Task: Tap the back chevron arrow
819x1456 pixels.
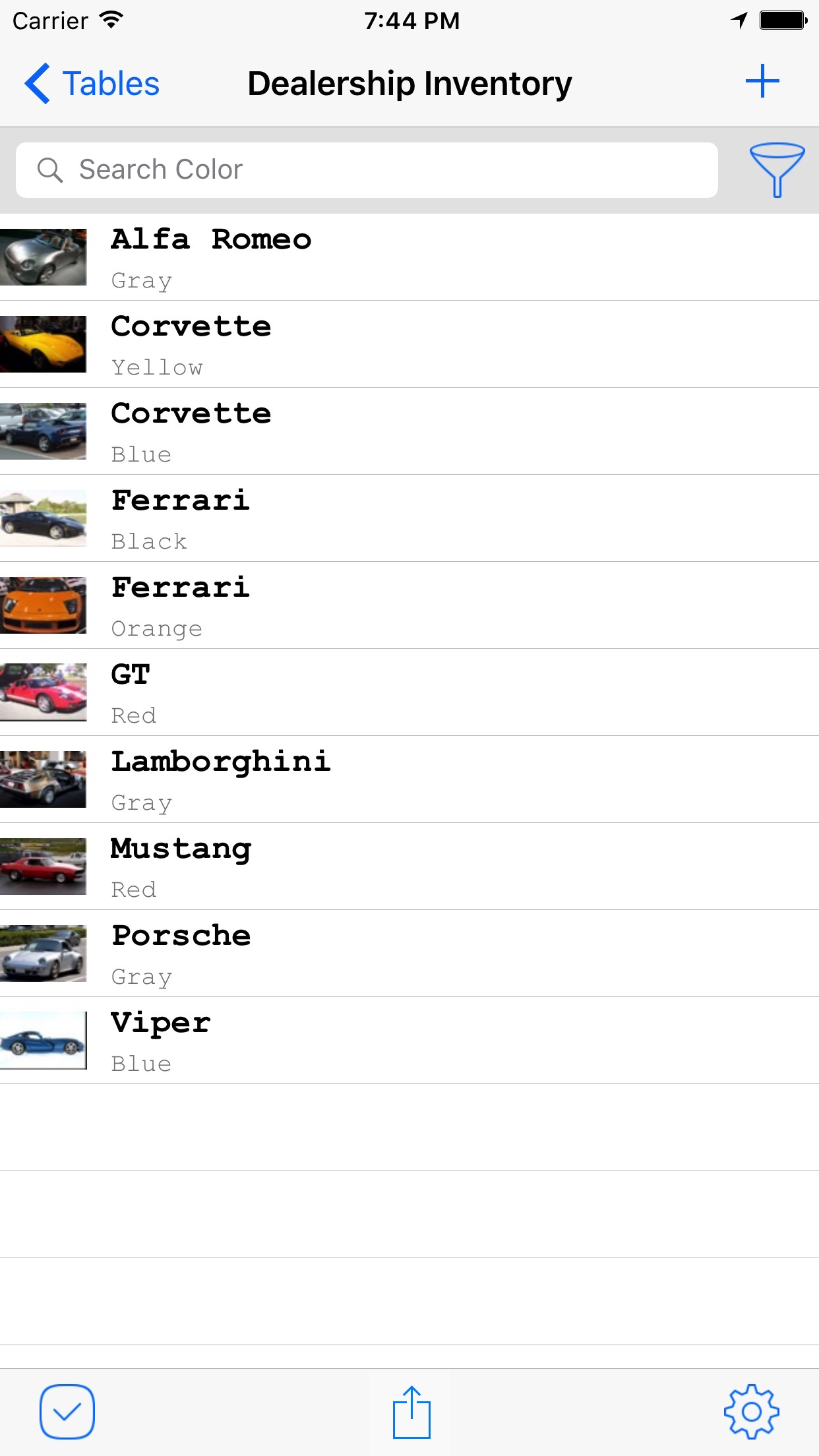Action: [x=38, y=84]
